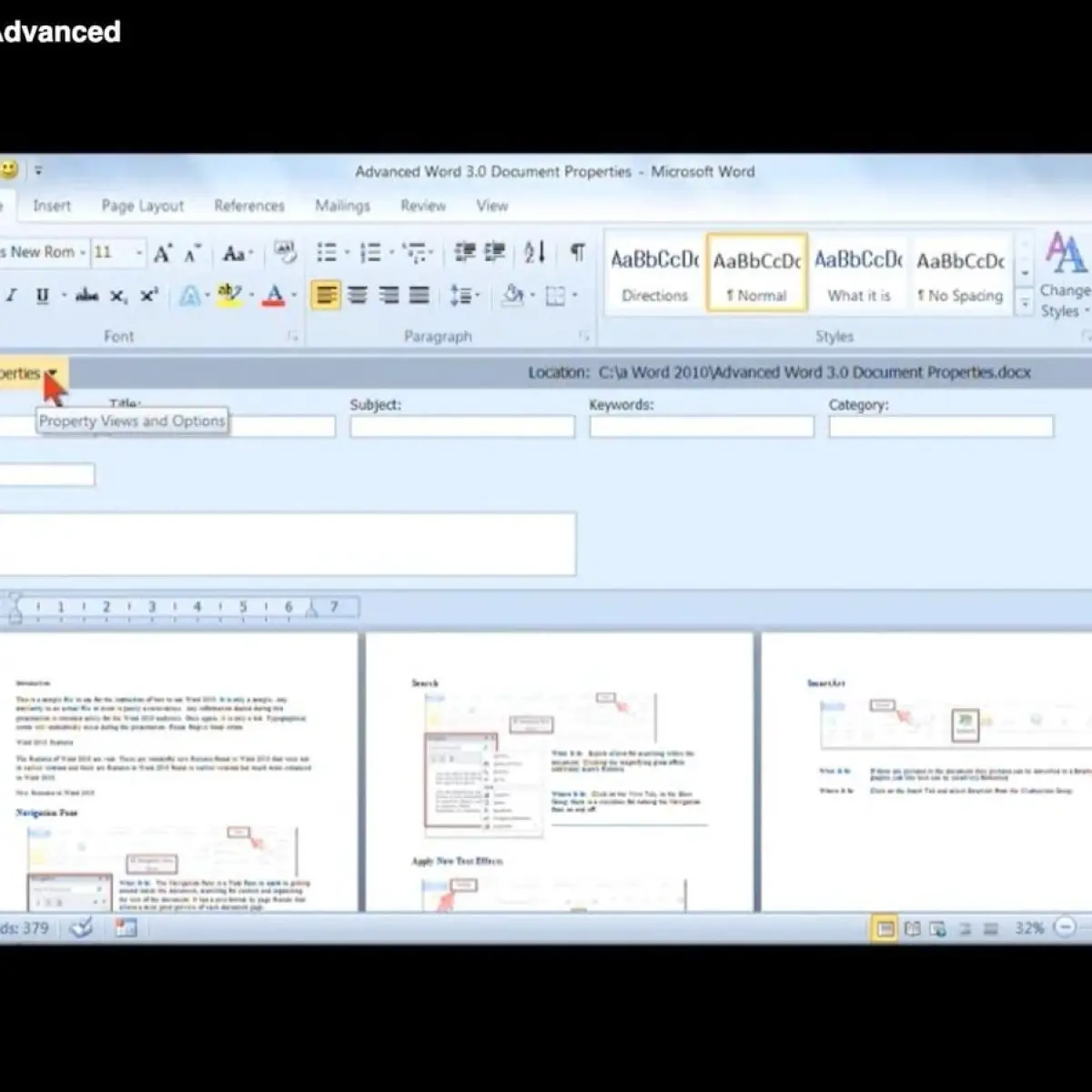The image size is (1092, 1092).
Task: Toggle Subscript formatting
Action: [x=118, y=296]
